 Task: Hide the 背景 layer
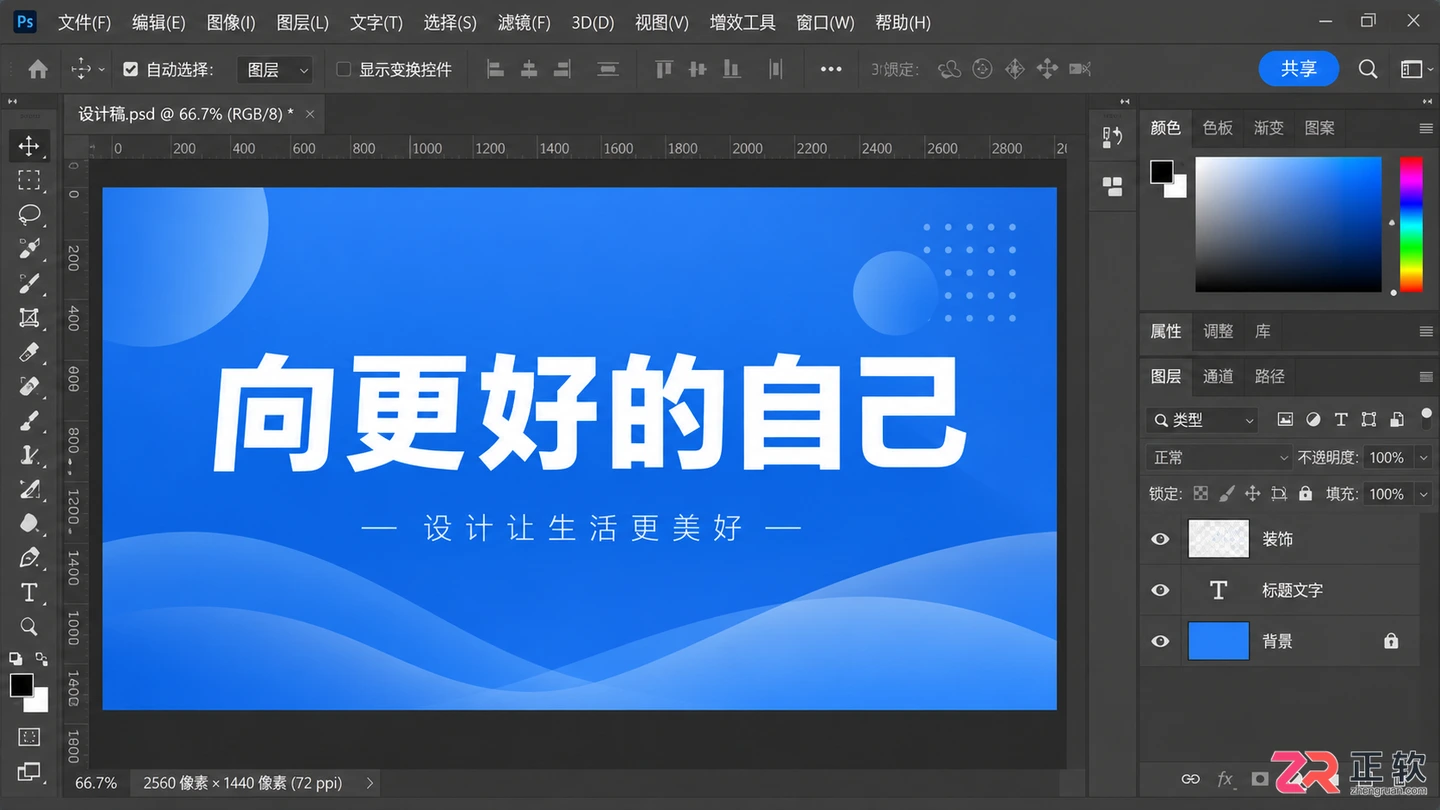coord(1160,641)
